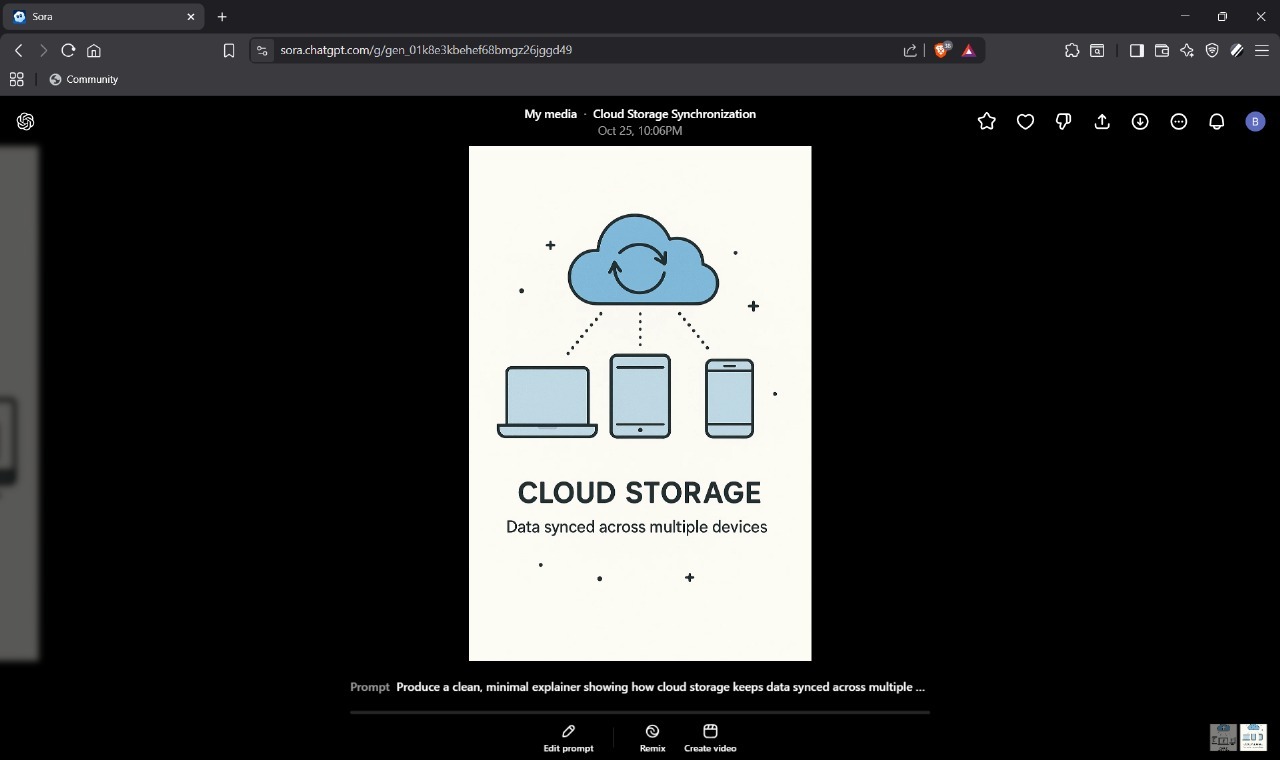Click the Remix button
1280x760 pixels.
[652, 738]
